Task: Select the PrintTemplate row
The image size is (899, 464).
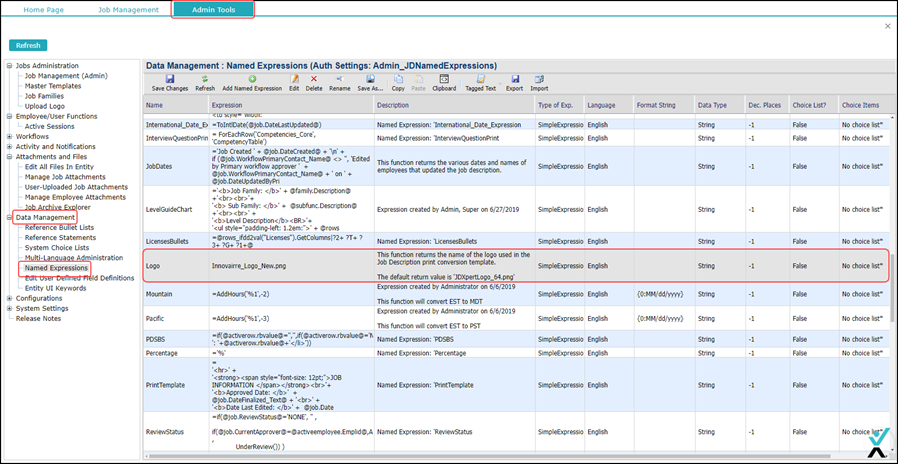Action: [x=517, y=385]
